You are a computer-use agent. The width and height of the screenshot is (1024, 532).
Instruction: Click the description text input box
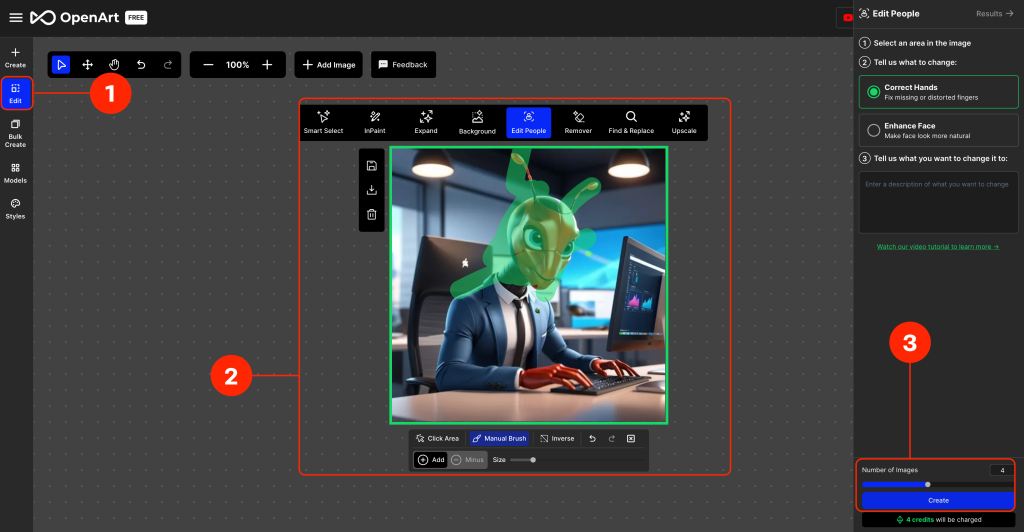point(937,201)
